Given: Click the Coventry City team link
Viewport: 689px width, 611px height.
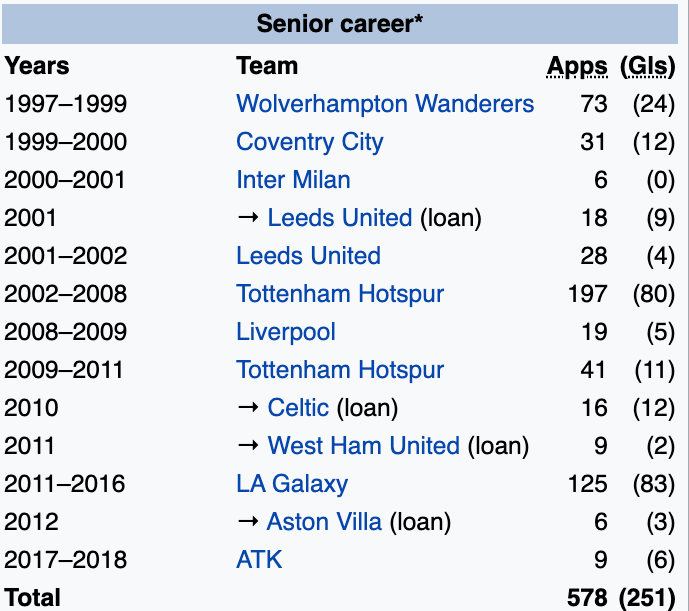Looking at the screenshot, I should pyautogui.click(x=309, y=142).
